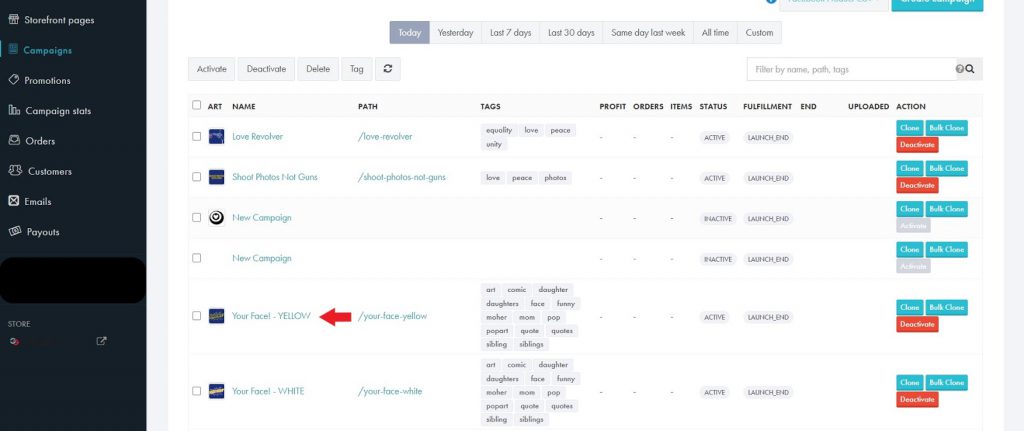Select Same day last week tab
Image resolution: width=1024 pixels, height=431 pixels.
click(648, 33)
